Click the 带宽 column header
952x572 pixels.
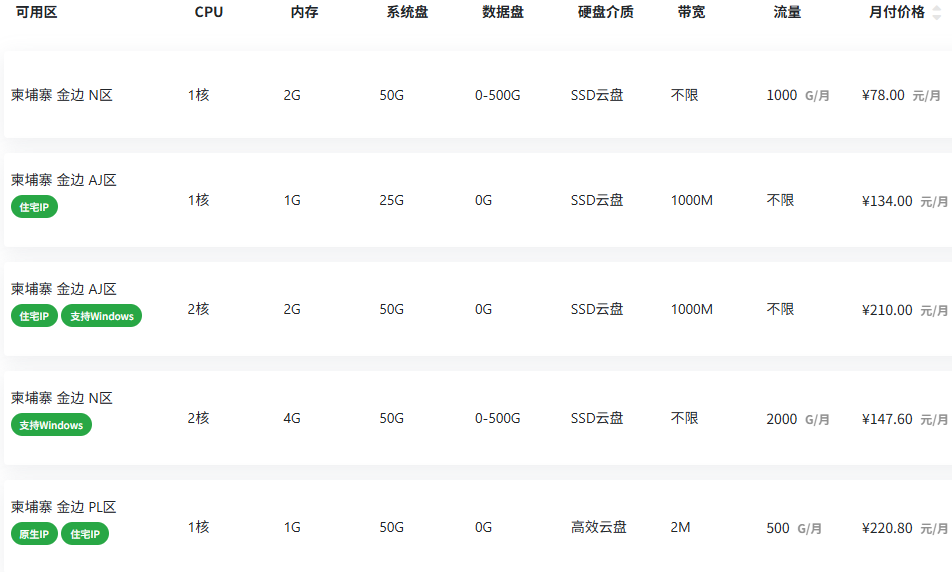(x=691, y=13)
